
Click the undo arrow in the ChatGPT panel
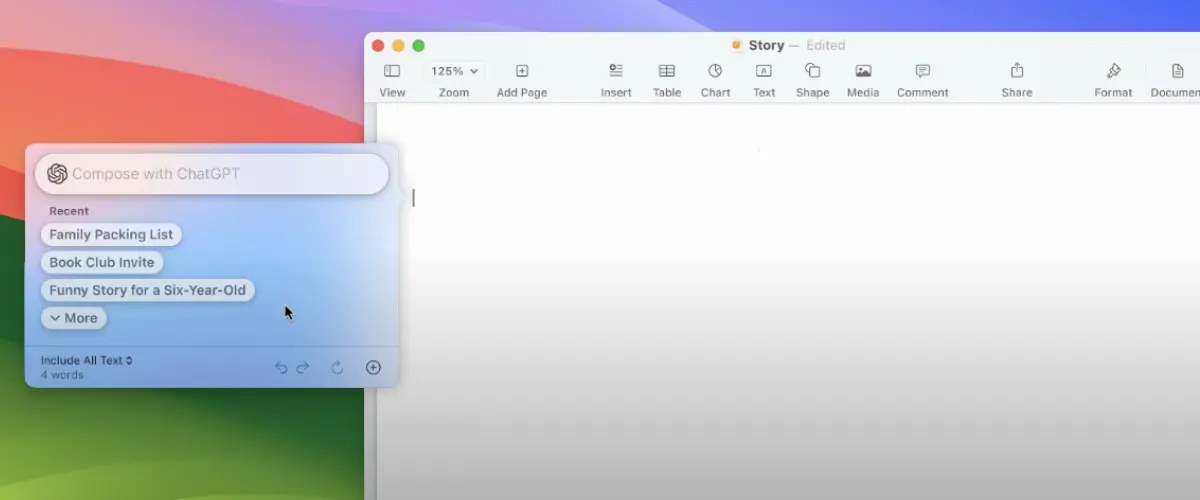coord(281,368)
